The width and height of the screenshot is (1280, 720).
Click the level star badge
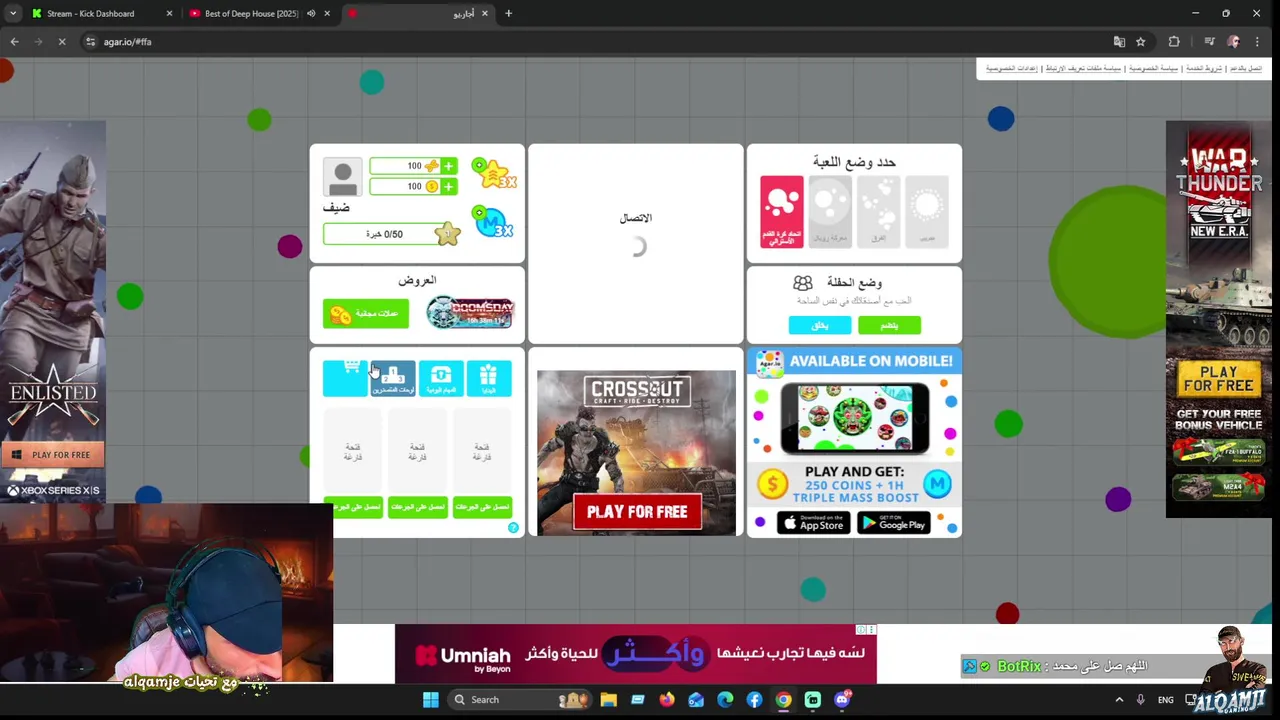(x=447, y=234)
